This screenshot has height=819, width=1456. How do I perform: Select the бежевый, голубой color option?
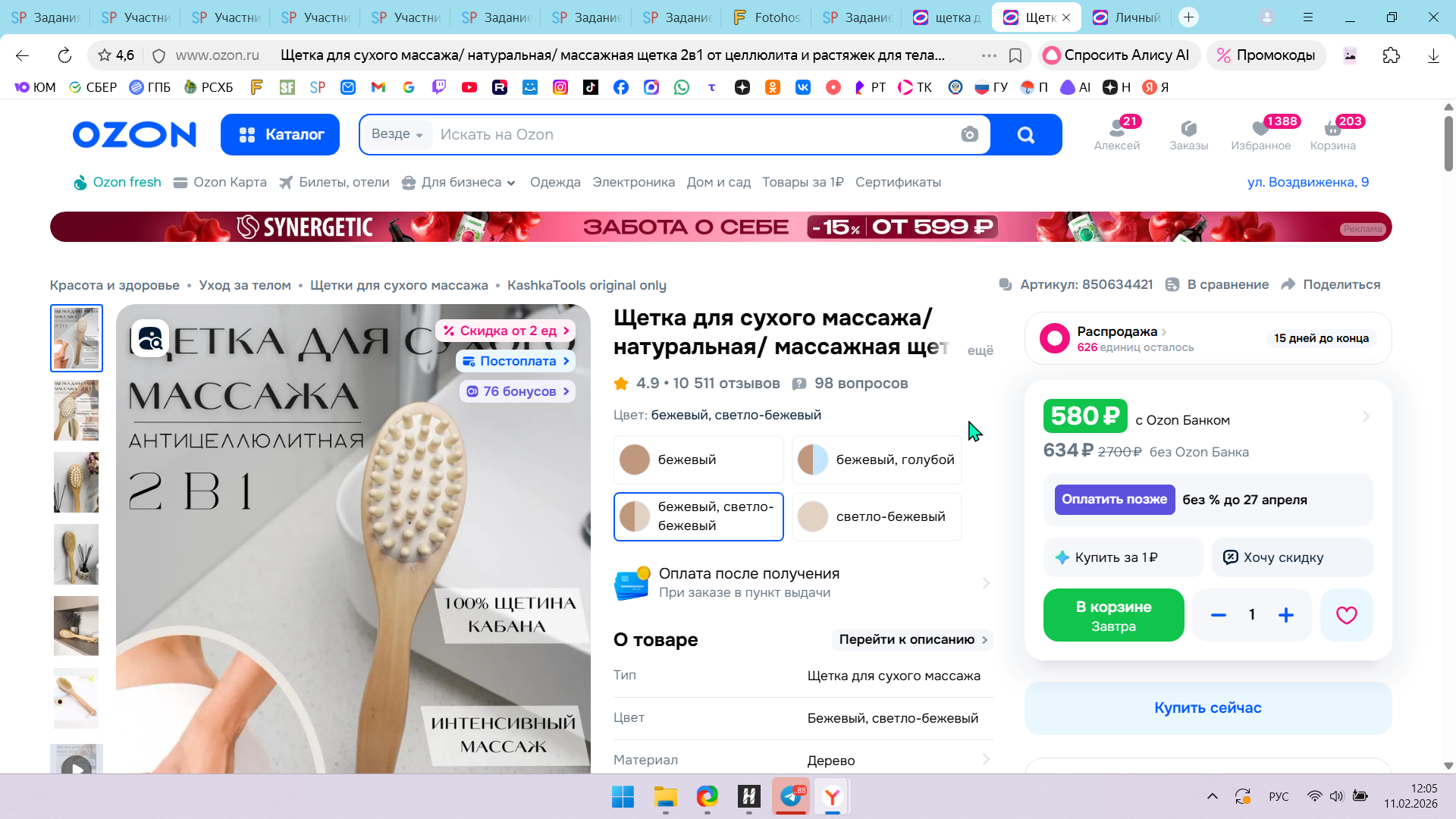[x=877, y=460]
